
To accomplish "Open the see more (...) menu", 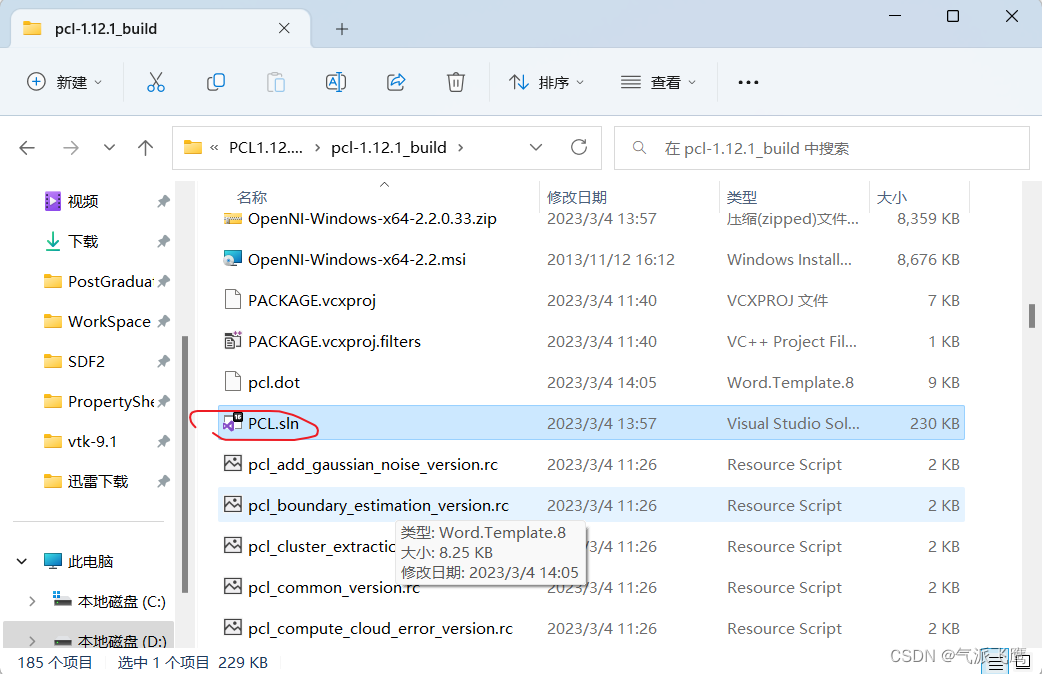I will 748,82.
